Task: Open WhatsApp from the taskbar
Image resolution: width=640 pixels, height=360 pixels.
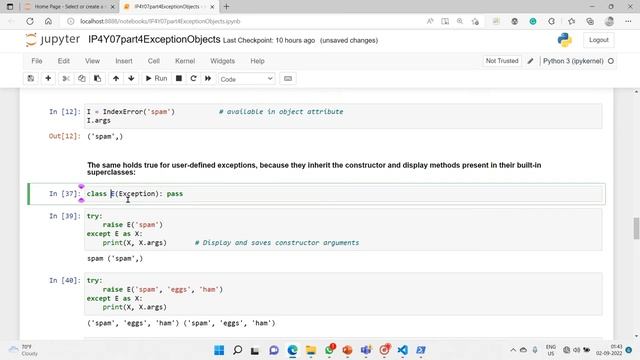Action: click(329, 350)
